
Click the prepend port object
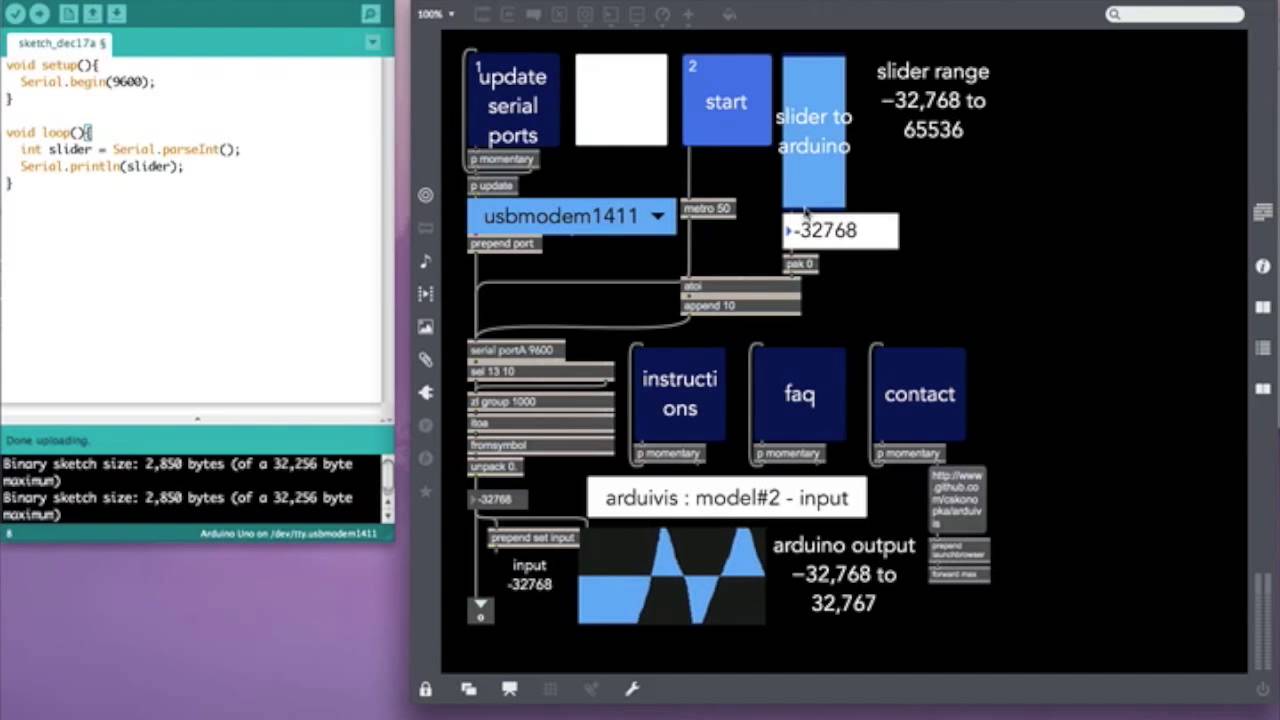504,244
